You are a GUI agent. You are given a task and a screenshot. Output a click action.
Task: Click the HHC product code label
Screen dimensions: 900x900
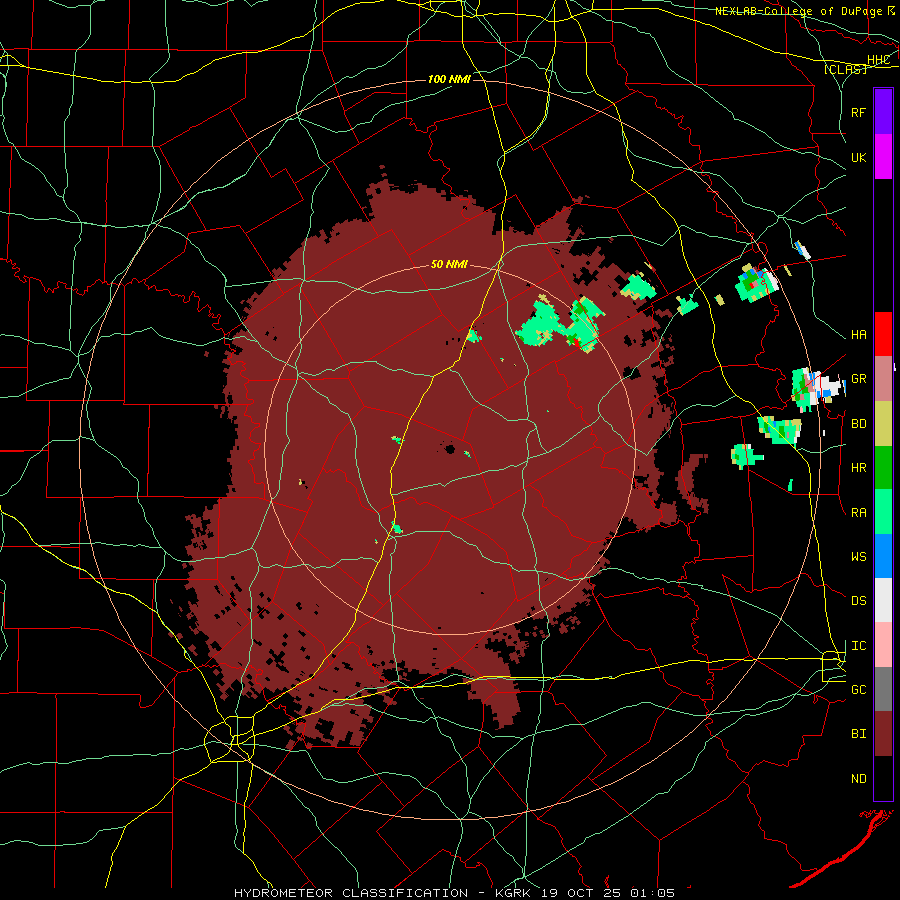[879, 60]
